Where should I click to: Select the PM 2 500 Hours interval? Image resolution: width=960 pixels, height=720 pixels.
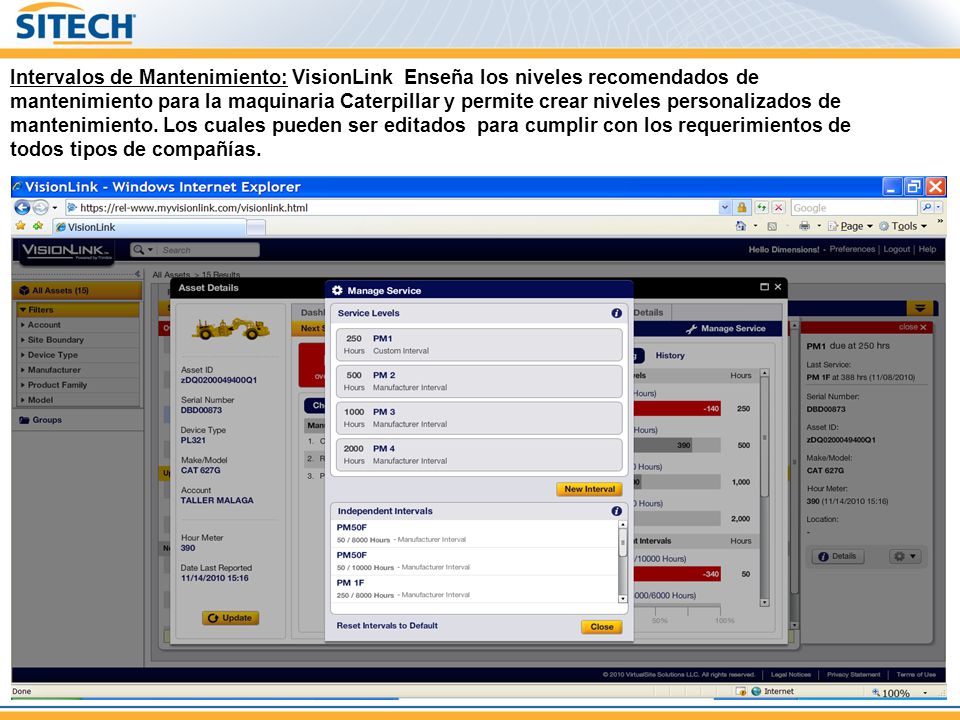click(x=479, y=381)
